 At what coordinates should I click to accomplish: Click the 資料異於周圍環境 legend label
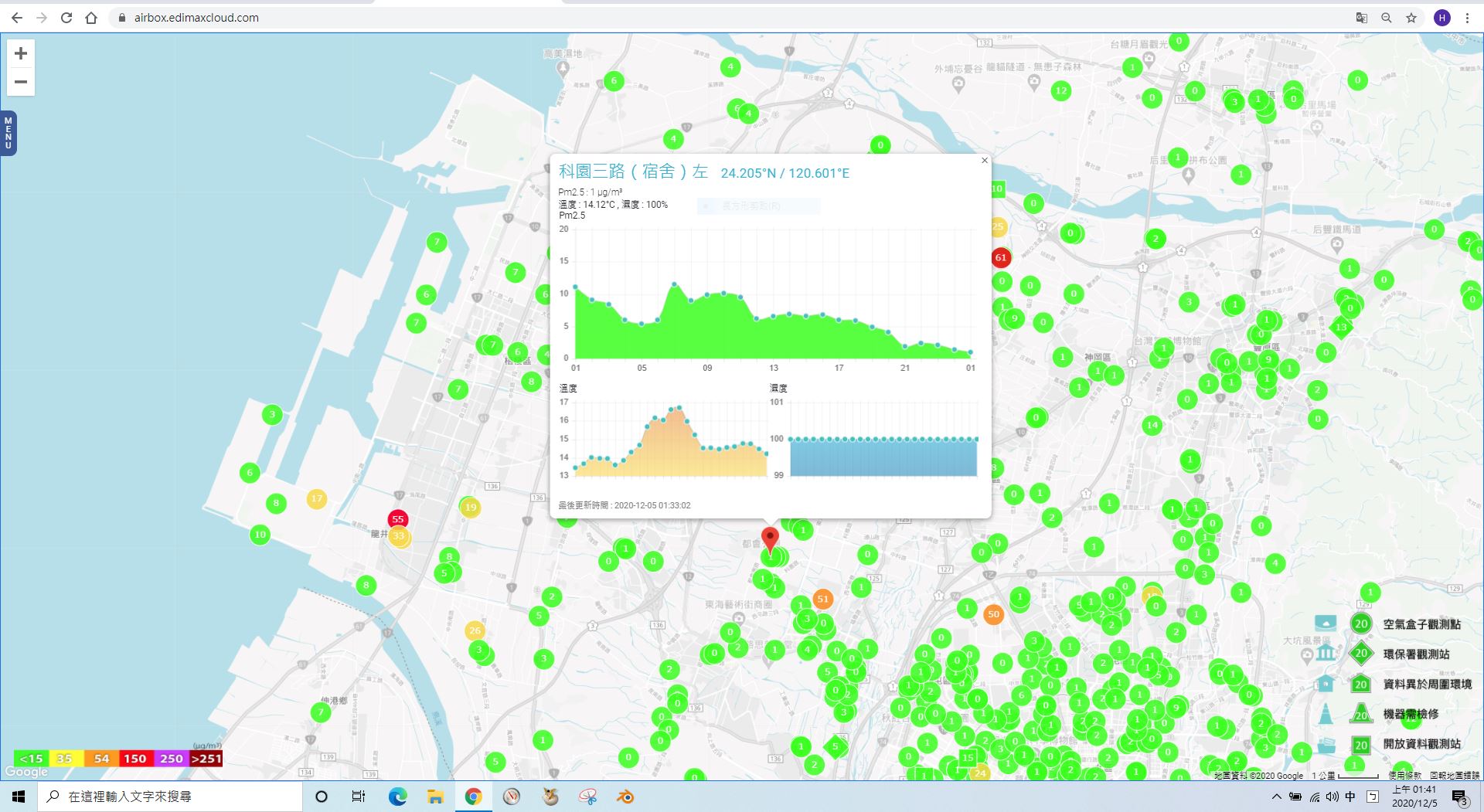click(1427, 685)
